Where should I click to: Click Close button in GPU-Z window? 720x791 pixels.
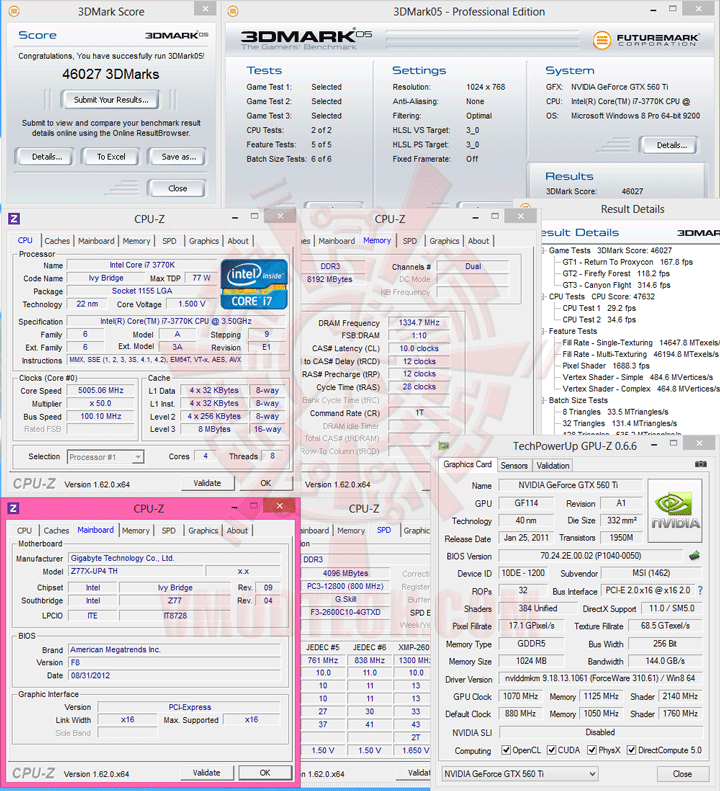click(x=682, y=773)
